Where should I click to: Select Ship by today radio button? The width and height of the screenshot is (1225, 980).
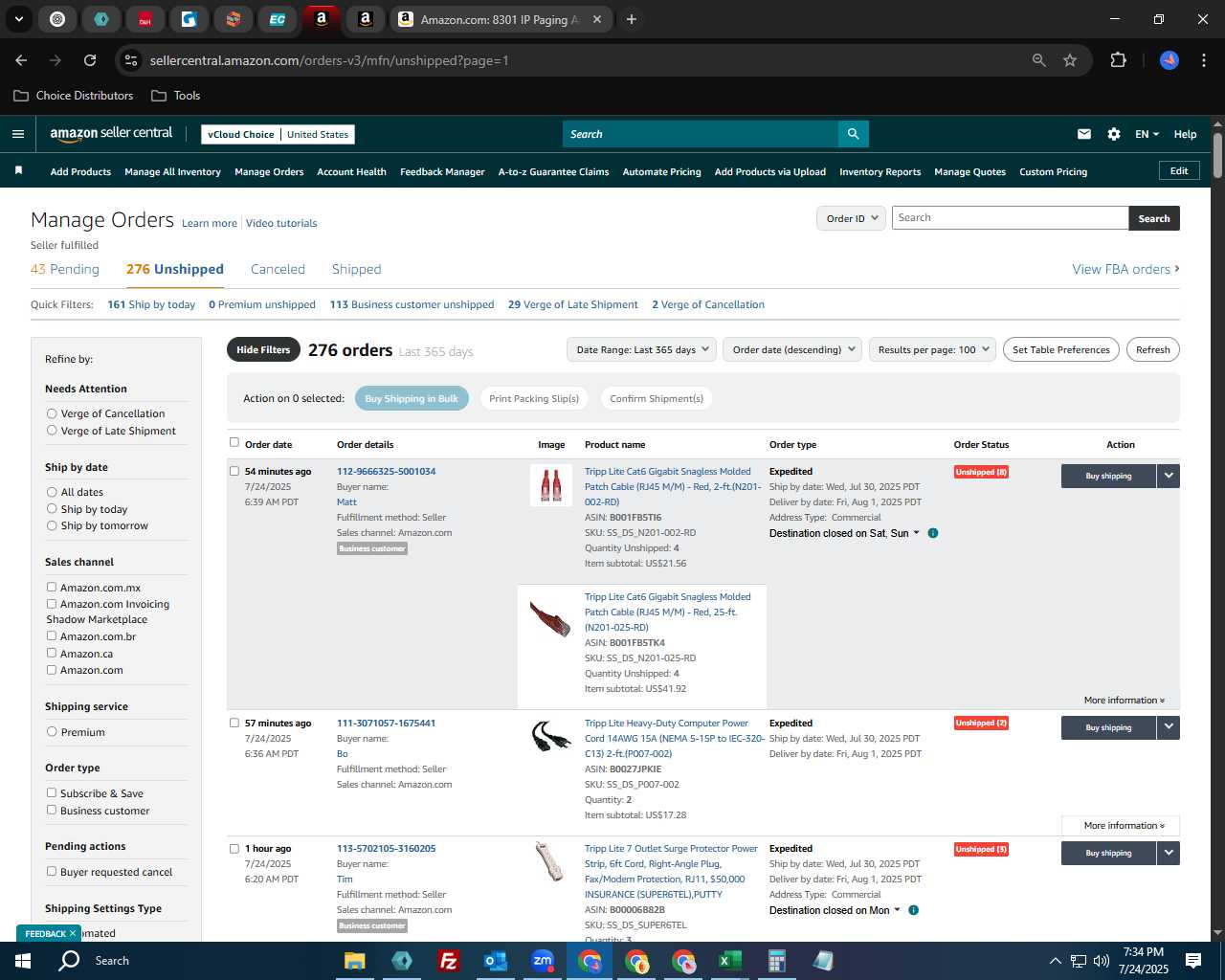(52, 509)
